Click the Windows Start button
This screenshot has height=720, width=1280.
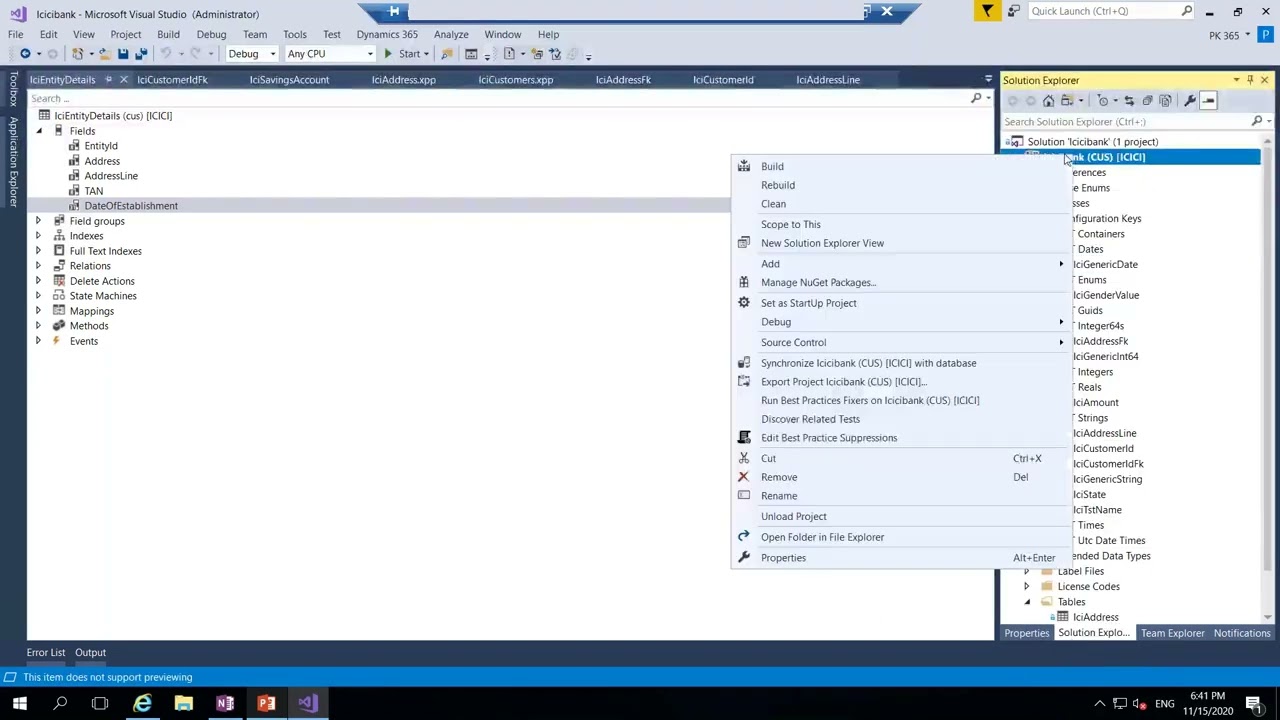click(x=19, y=703)
